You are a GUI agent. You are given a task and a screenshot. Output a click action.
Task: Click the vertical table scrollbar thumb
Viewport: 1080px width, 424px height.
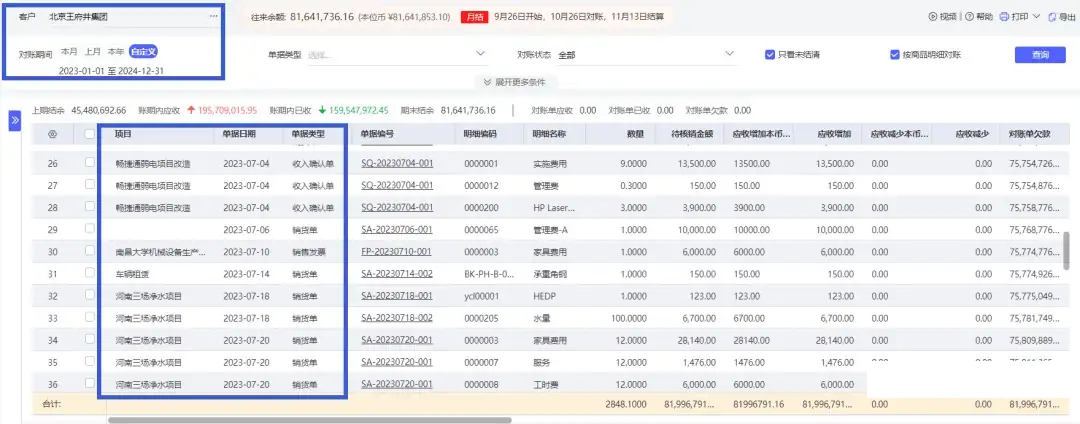point(1066,250)
